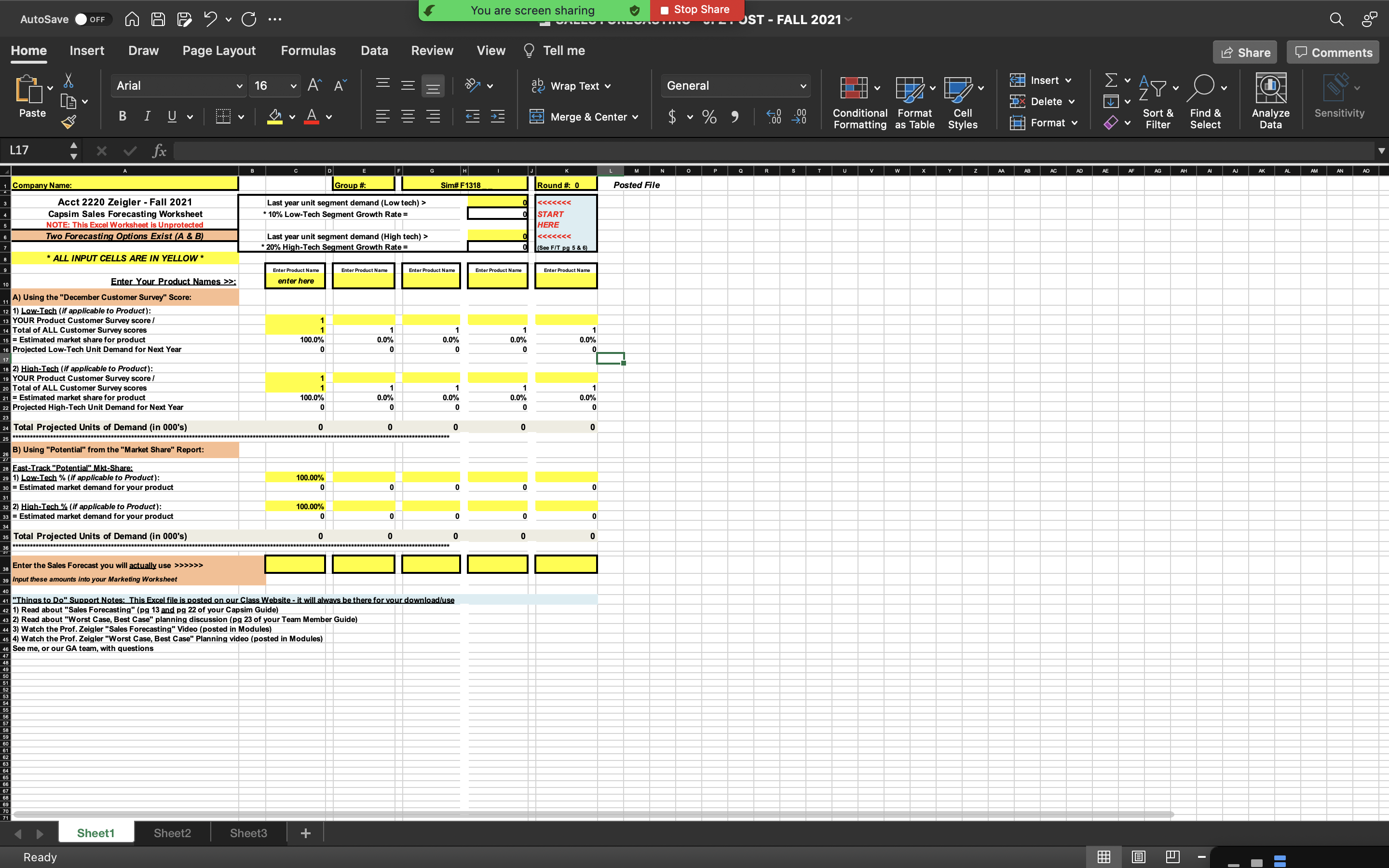Click the Stop Share button
Screen dimensions: 1389x868
[695, 10]
